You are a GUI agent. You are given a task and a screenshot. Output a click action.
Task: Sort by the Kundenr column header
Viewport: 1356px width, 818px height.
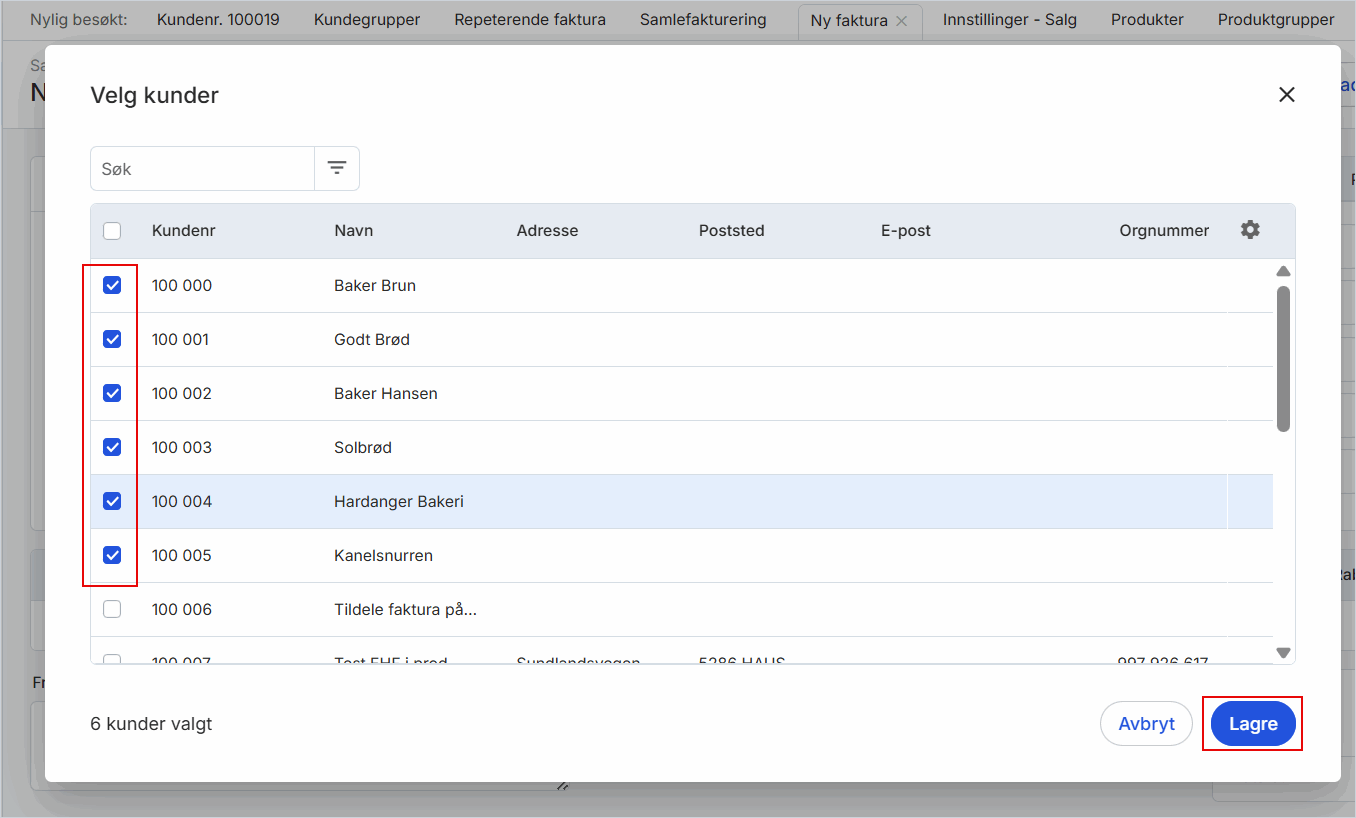184,231
